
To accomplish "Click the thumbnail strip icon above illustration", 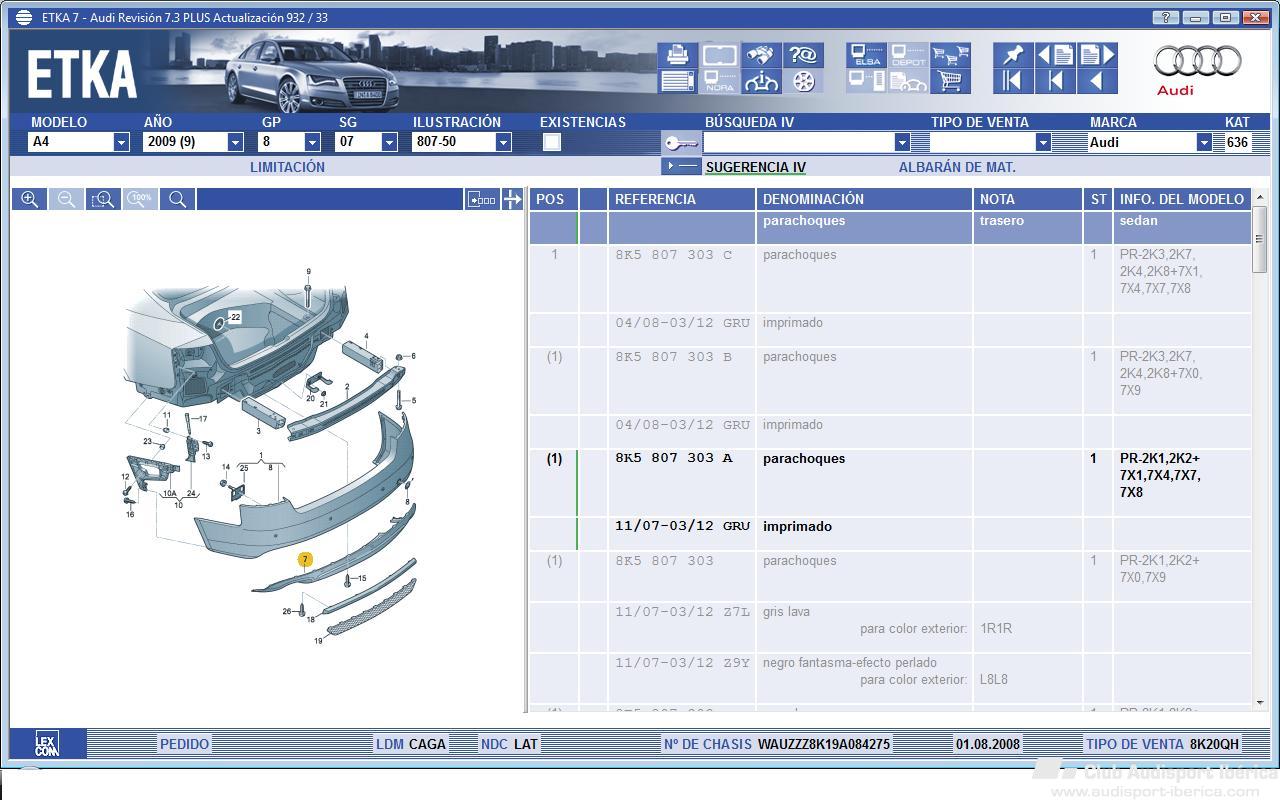I will pos(482,199).
